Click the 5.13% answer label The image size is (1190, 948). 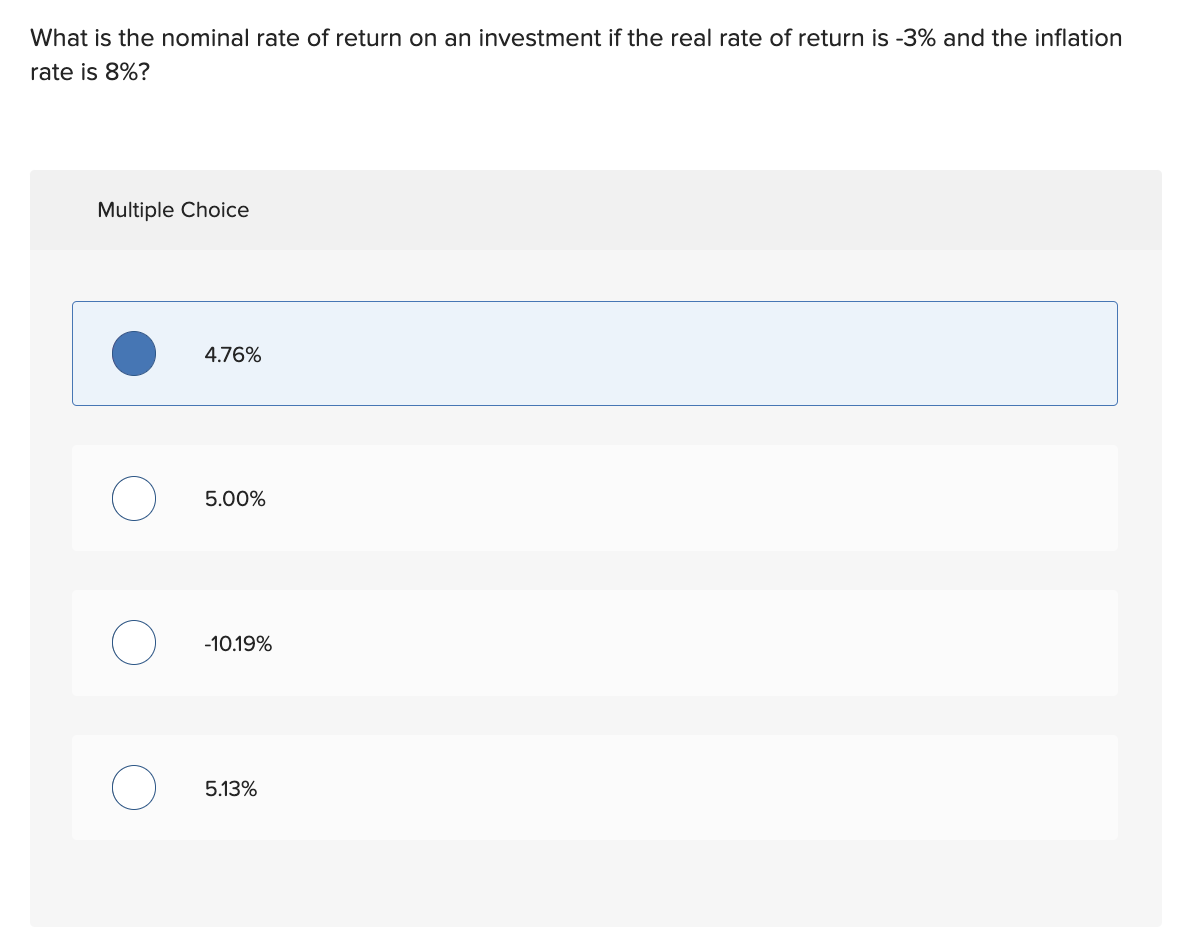click(231, 789)
